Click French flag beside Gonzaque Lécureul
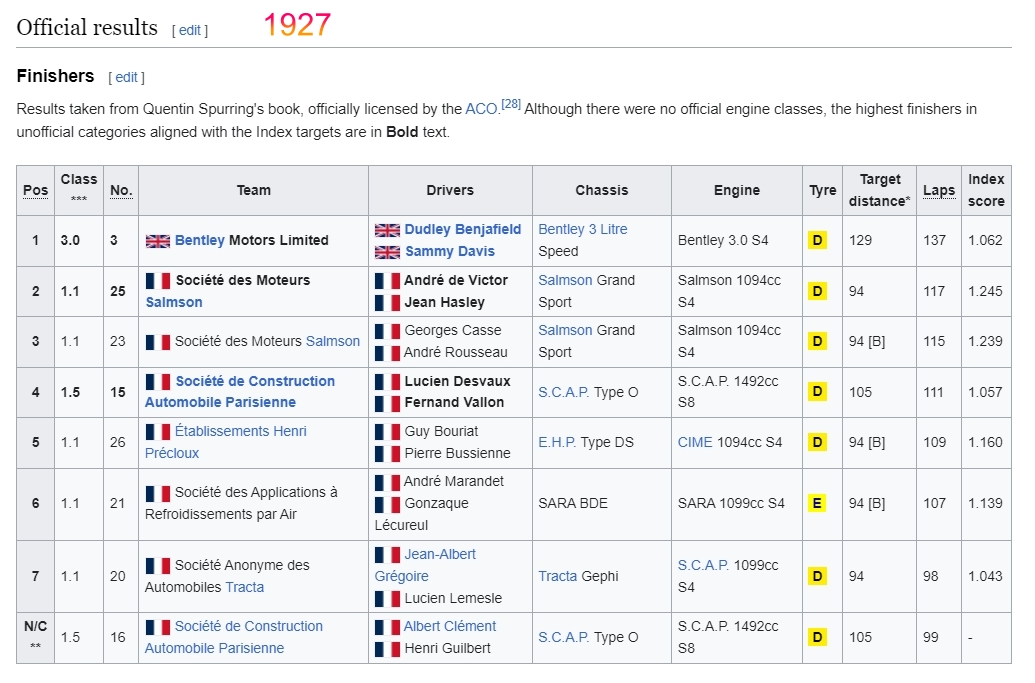The image size is (1035, 683). [387, 504]
